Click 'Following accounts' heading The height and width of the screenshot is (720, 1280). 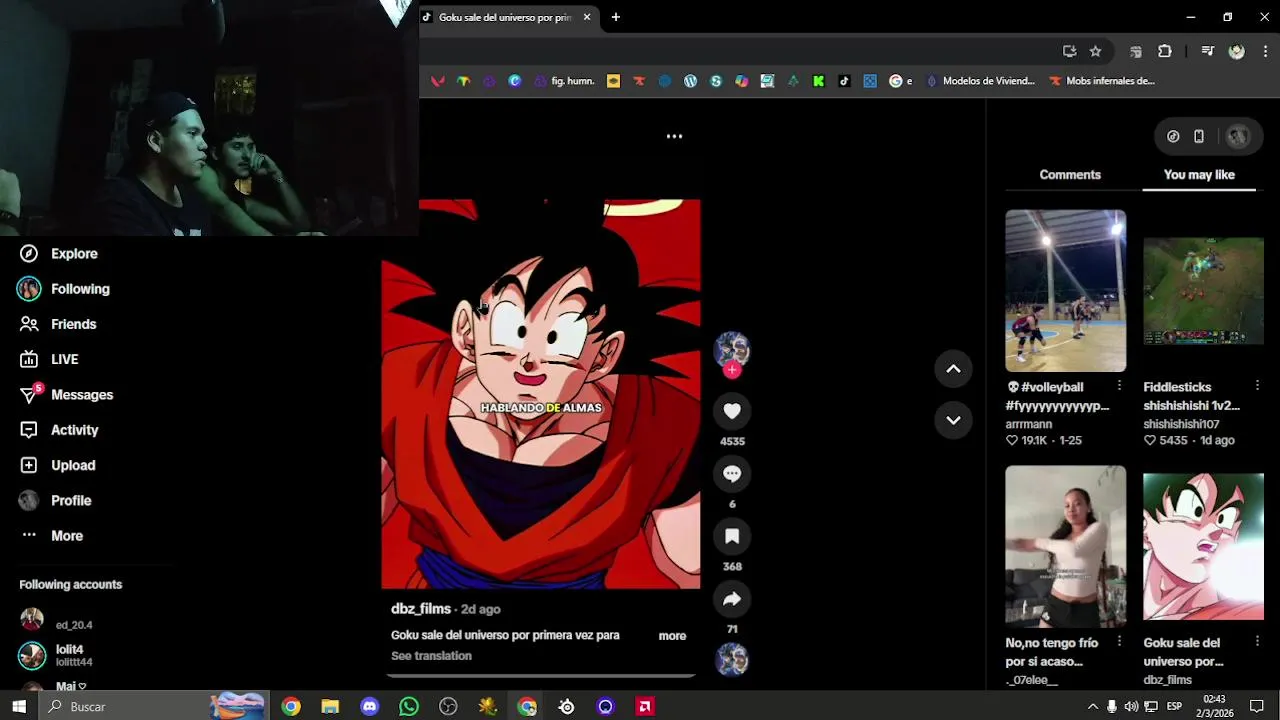point(70,585)
